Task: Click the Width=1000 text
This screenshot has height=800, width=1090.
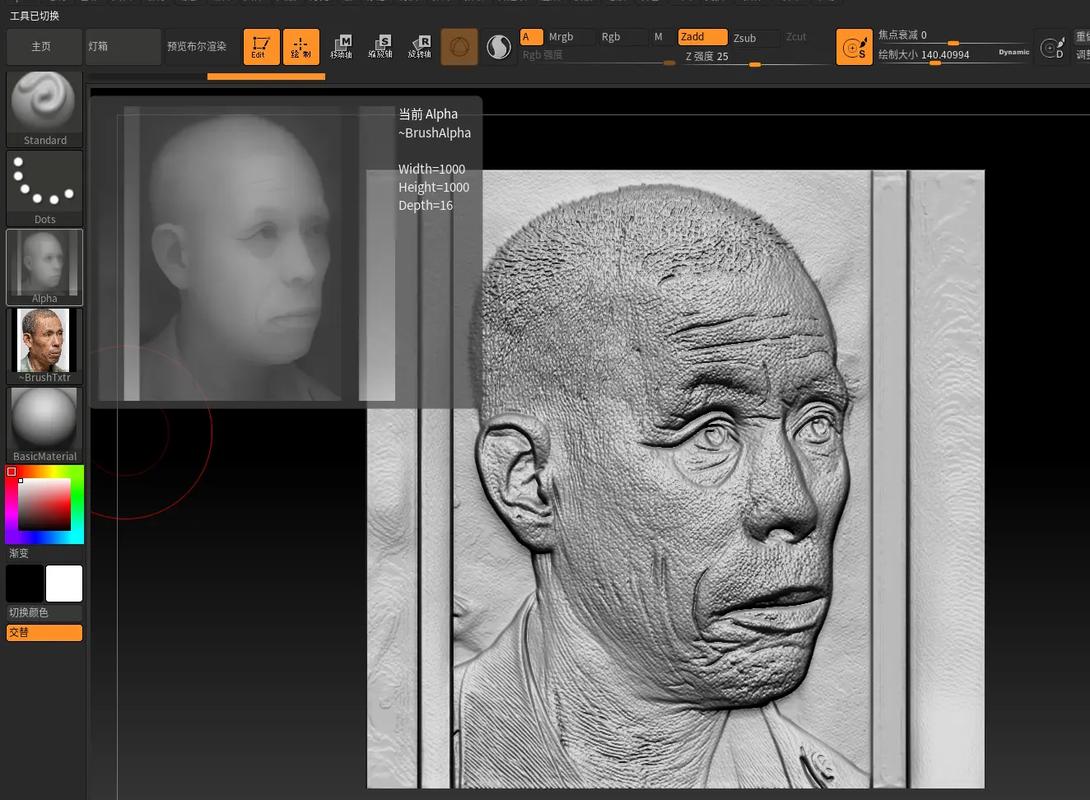Action: pyautogui.click(x=432, y=169)
